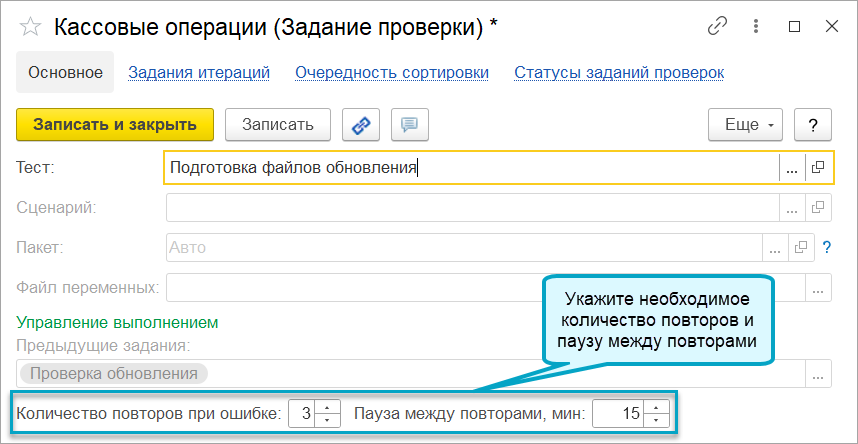The height and width of the screenshot is (444, 858).
Task: Open Очередность сортировки link tab
Action: (392, 72)
